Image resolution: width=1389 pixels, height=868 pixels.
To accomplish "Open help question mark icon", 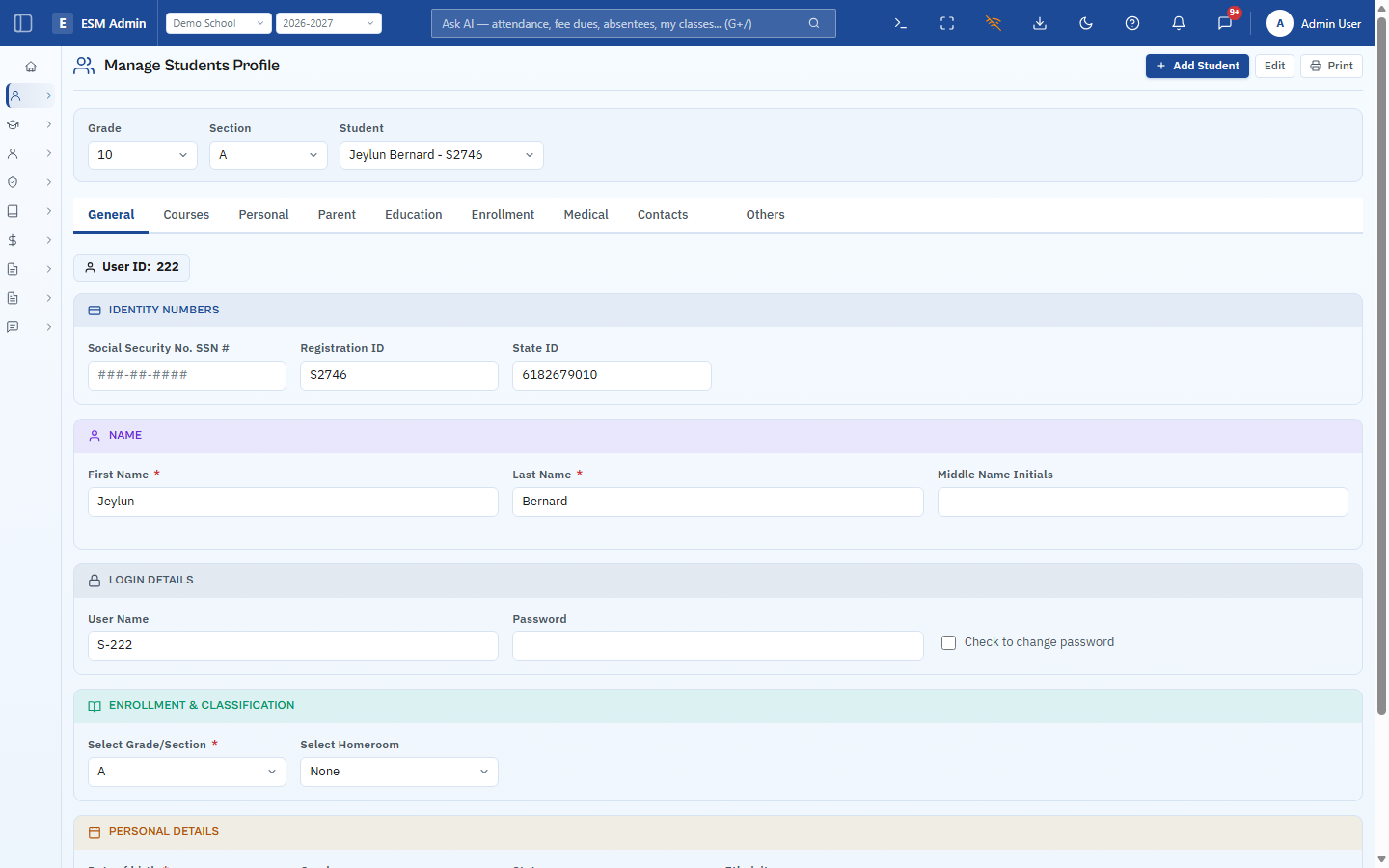I will click(1132, 23).
